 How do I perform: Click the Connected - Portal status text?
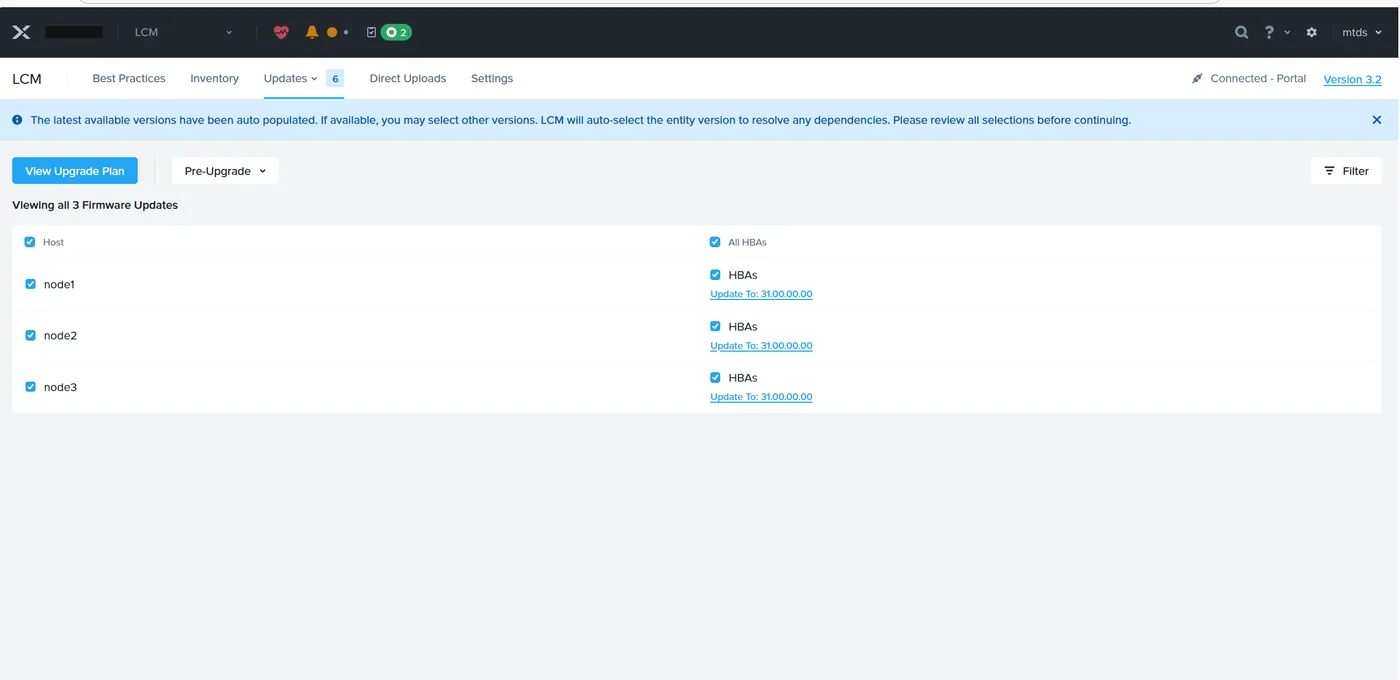[1258, 78]
